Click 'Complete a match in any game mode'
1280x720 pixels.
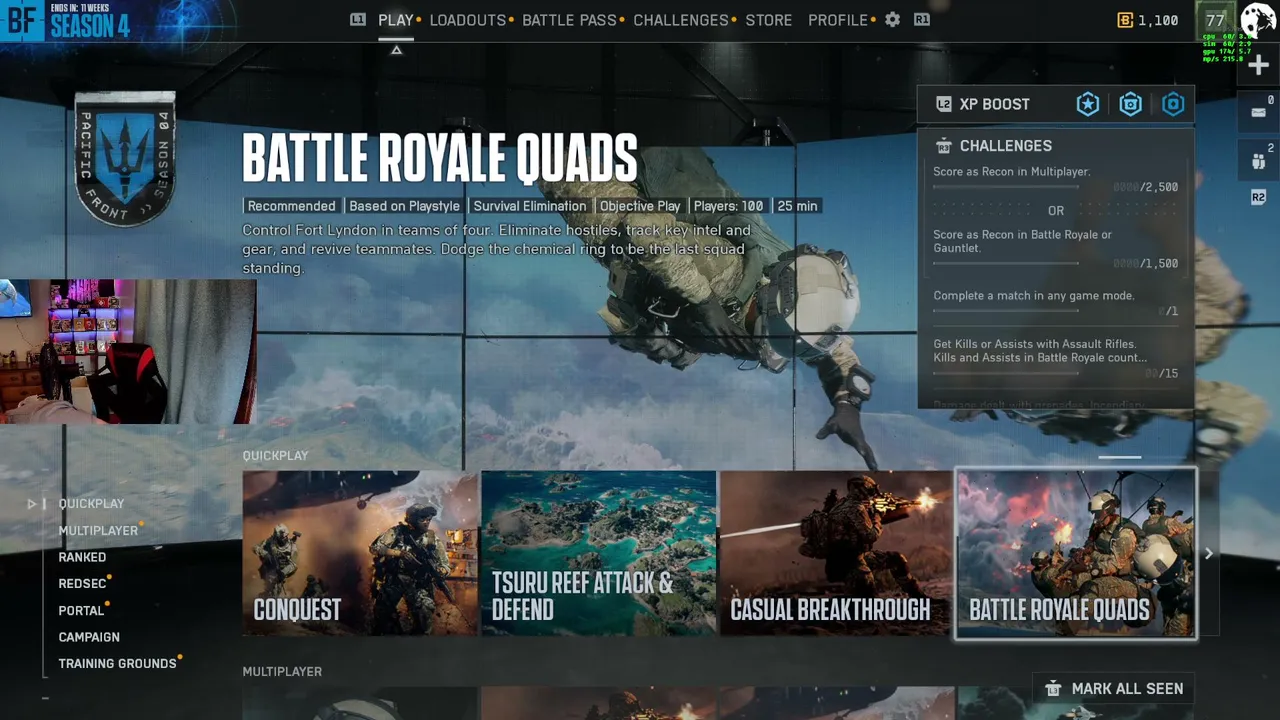click(1034, 296)
